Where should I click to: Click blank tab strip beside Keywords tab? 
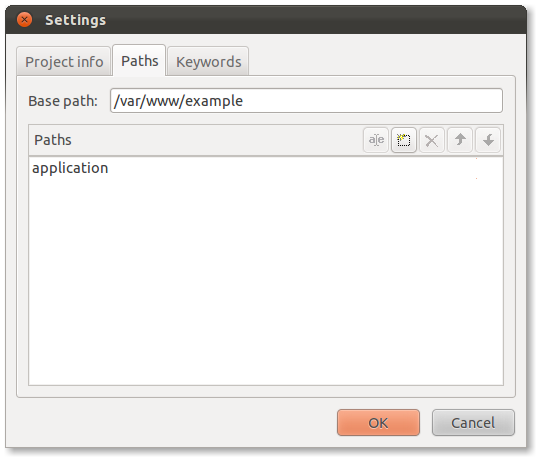tap(381, 61)
